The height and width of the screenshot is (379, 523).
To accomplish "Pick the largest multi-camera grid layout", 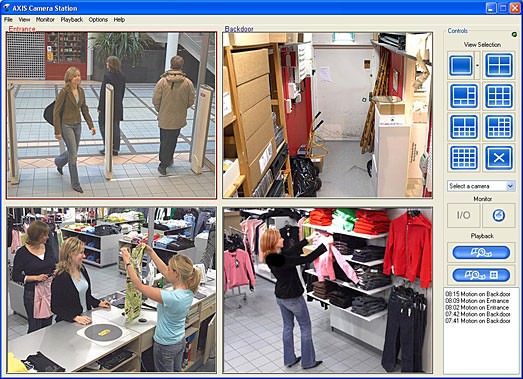I will tap(464, 157).
